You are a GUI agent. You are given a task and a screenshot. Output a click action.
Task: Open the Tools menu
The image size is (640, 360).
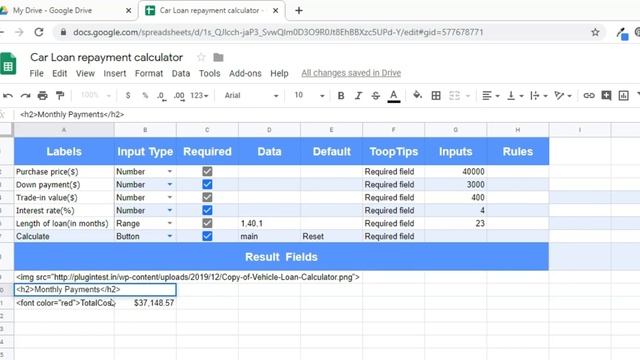click(209, 73)
